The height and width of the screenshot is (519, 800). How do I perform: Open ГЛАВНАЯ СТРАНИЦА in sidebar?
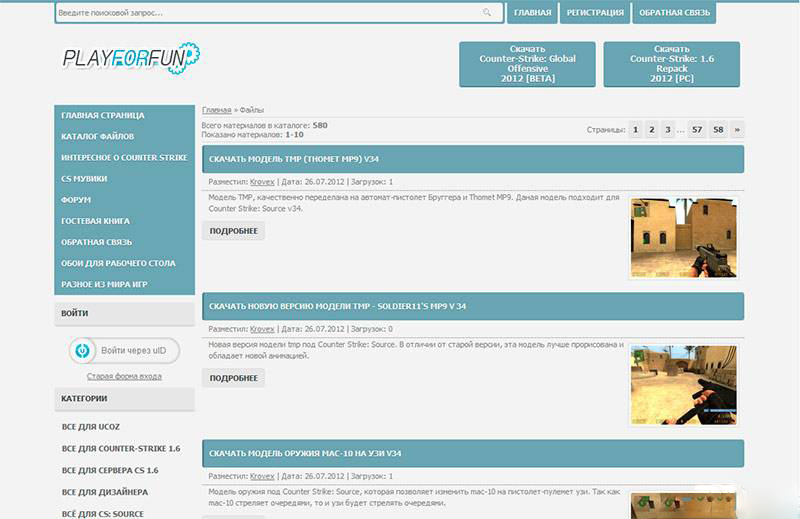pyautogui.click(x=124, y=115)
